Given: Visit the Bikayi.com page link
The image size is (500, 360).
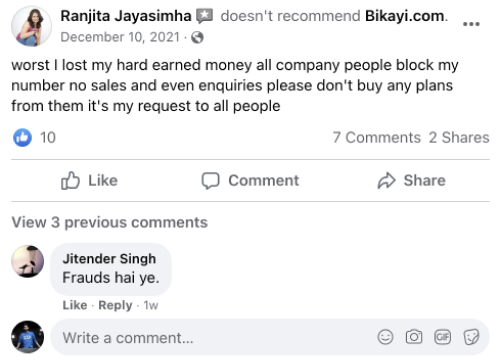Looking at the screenshot, I should click(x=405, y=16).
